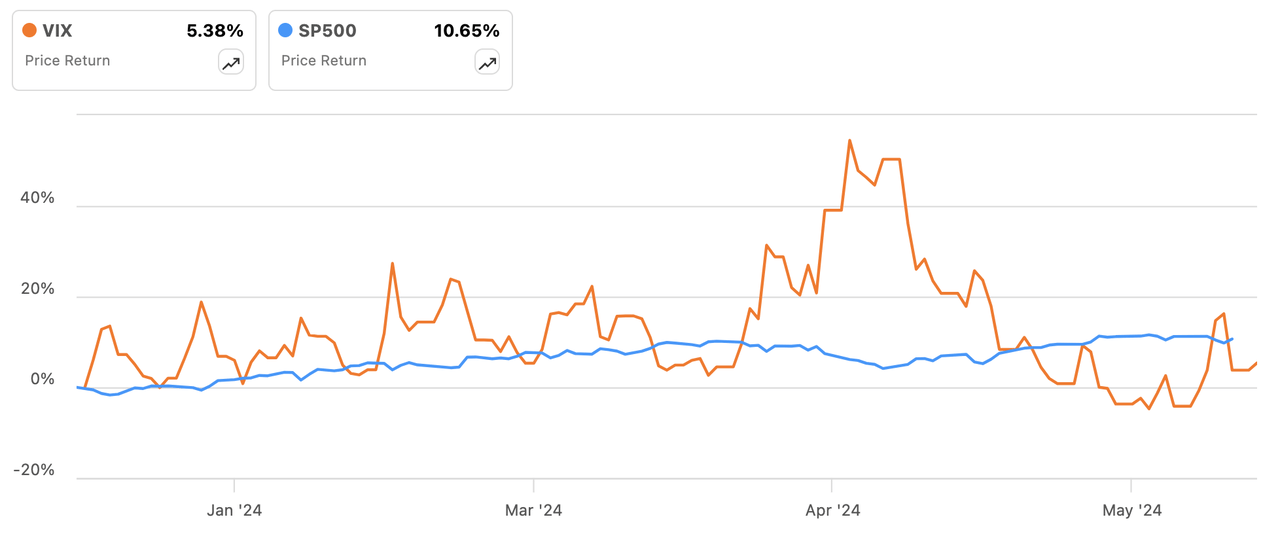Click the right end of the SP500 line
Viewport: 1280px width, 534px height.
pyautogui.click(x=1233, y=339)
